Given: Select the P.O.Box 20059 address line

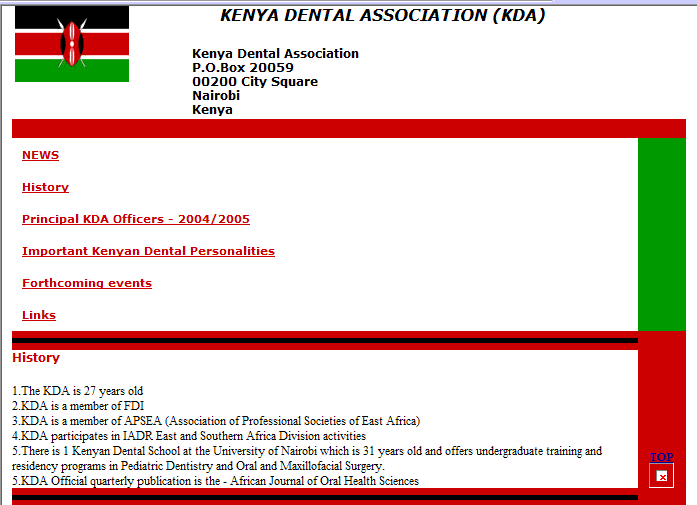Looking at the screenshot, I should click(243, 68).
